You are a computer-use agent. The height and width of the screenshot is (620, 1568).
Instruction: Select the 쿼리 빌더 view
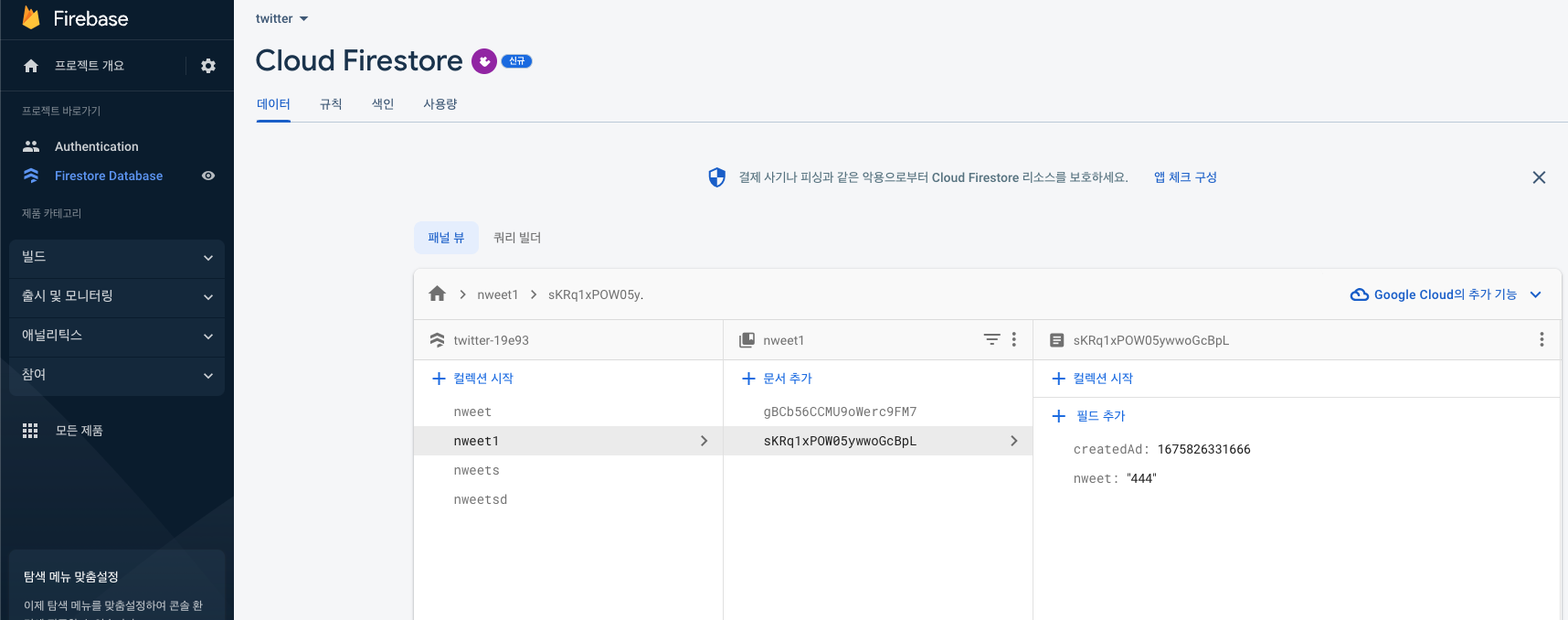(517, 238)
